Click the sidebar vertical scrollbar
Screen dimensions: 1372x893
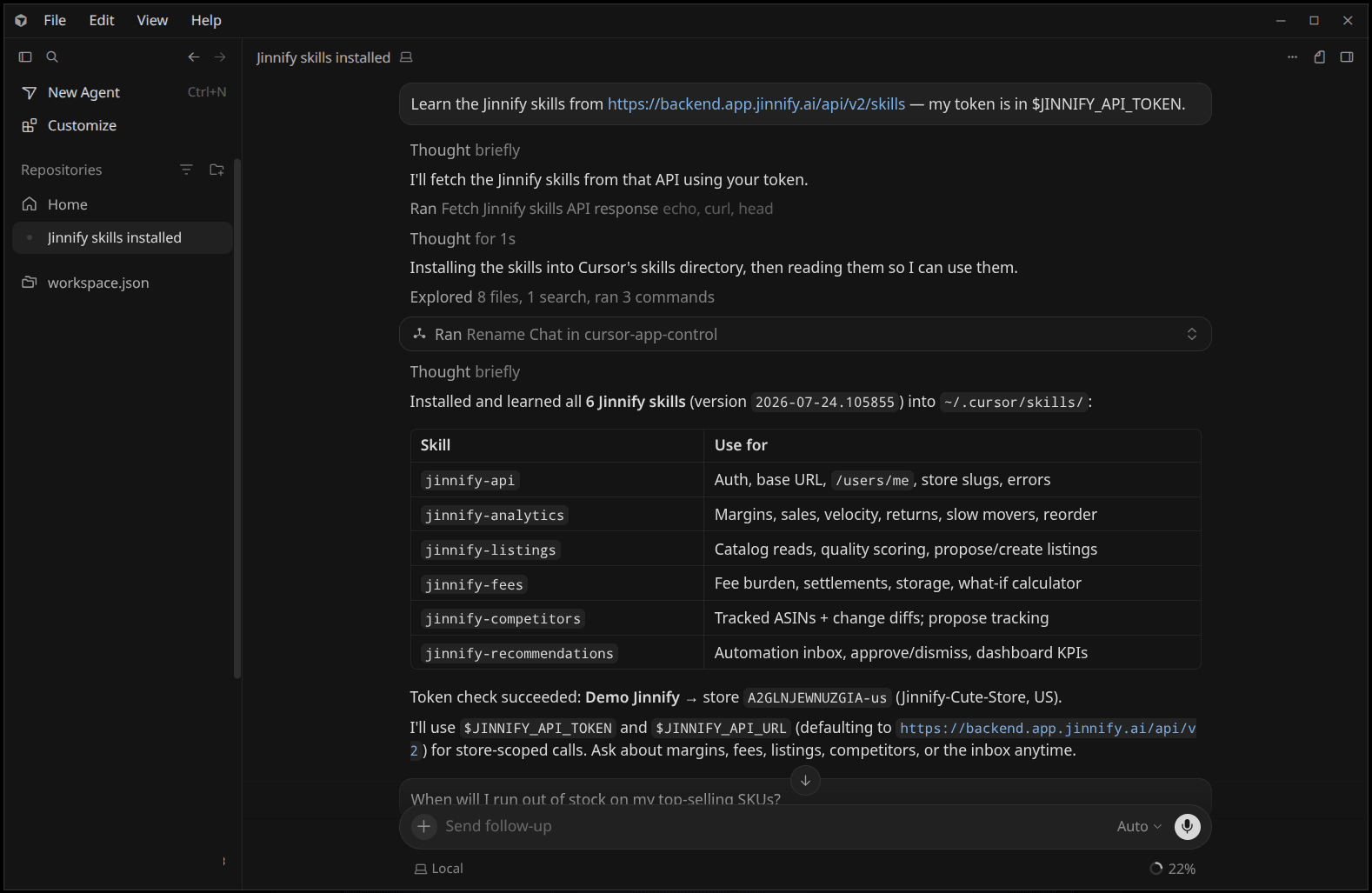coord(237,417)
